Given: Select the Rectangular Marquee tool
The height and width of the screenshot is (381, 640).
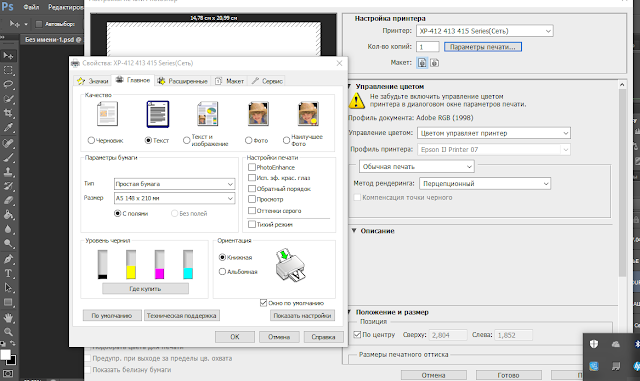Looking at the screenshot, I should click(x=8, y=70).
